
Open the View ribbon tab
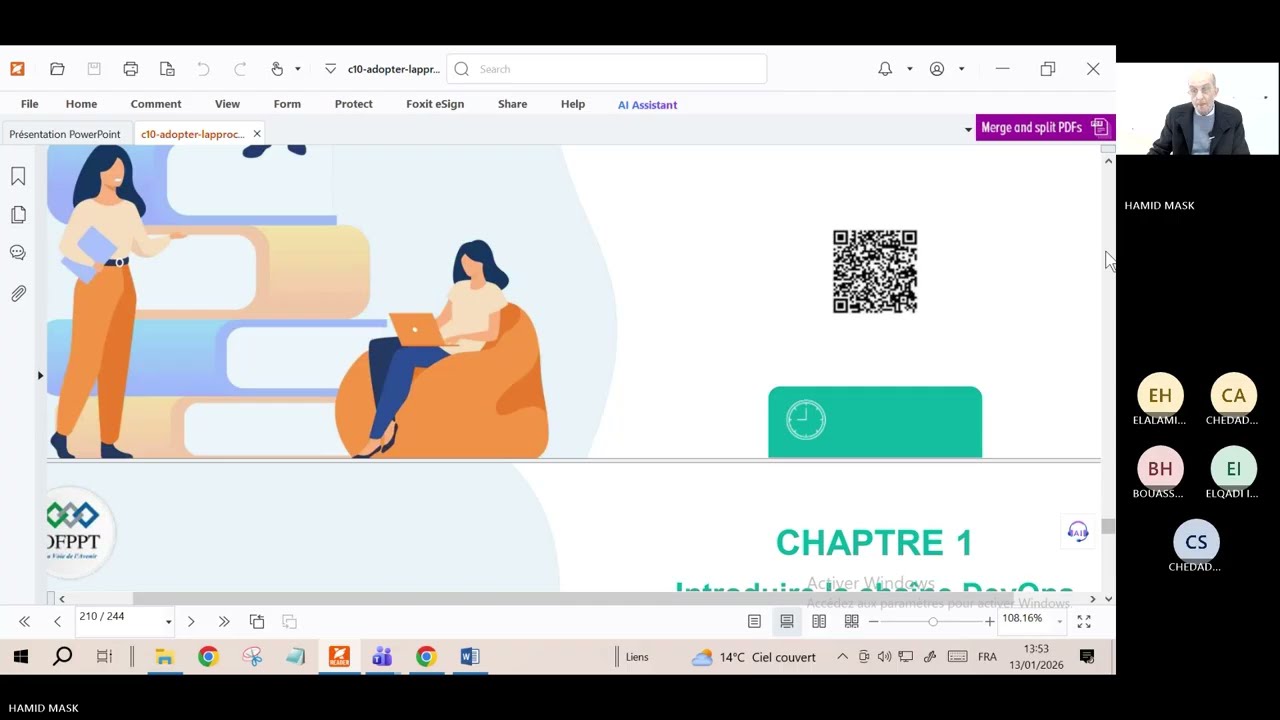coord(227,104)
